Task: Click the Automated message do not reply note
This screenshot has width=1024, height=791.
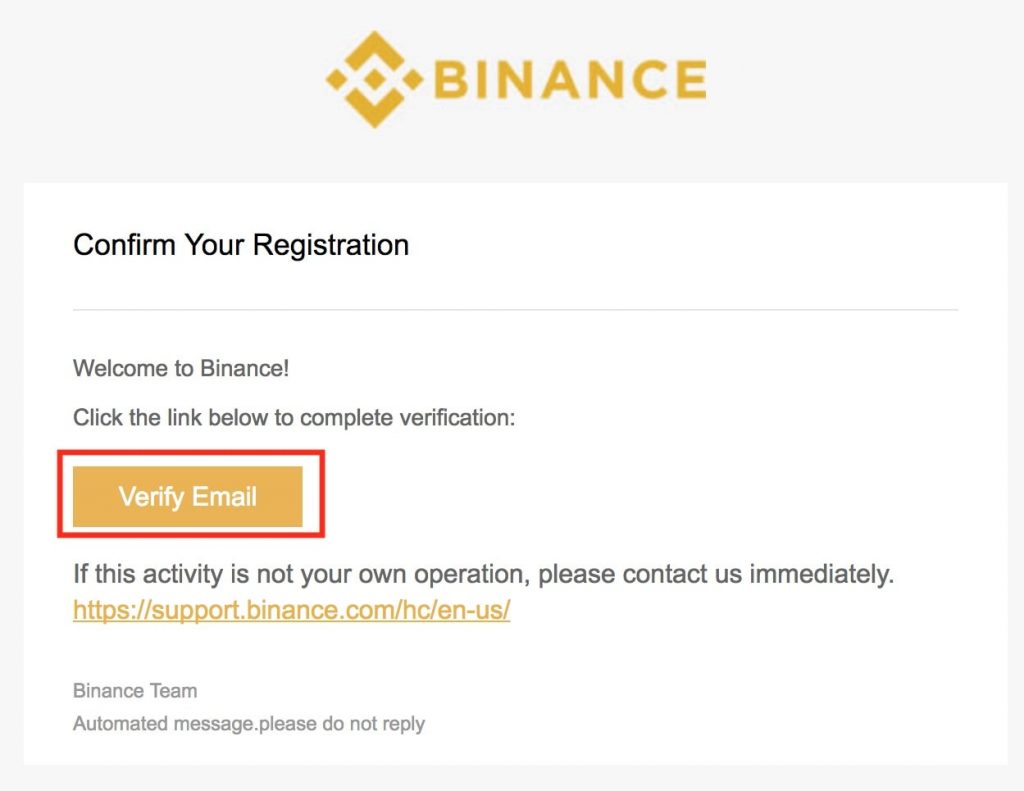Action: click(249, 724)
